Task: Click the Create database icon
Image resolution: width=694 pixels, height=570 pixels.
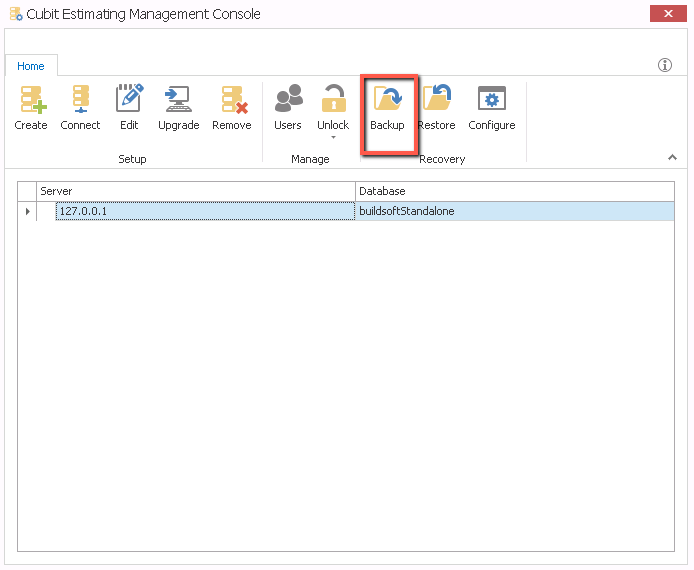Action: 31,101
